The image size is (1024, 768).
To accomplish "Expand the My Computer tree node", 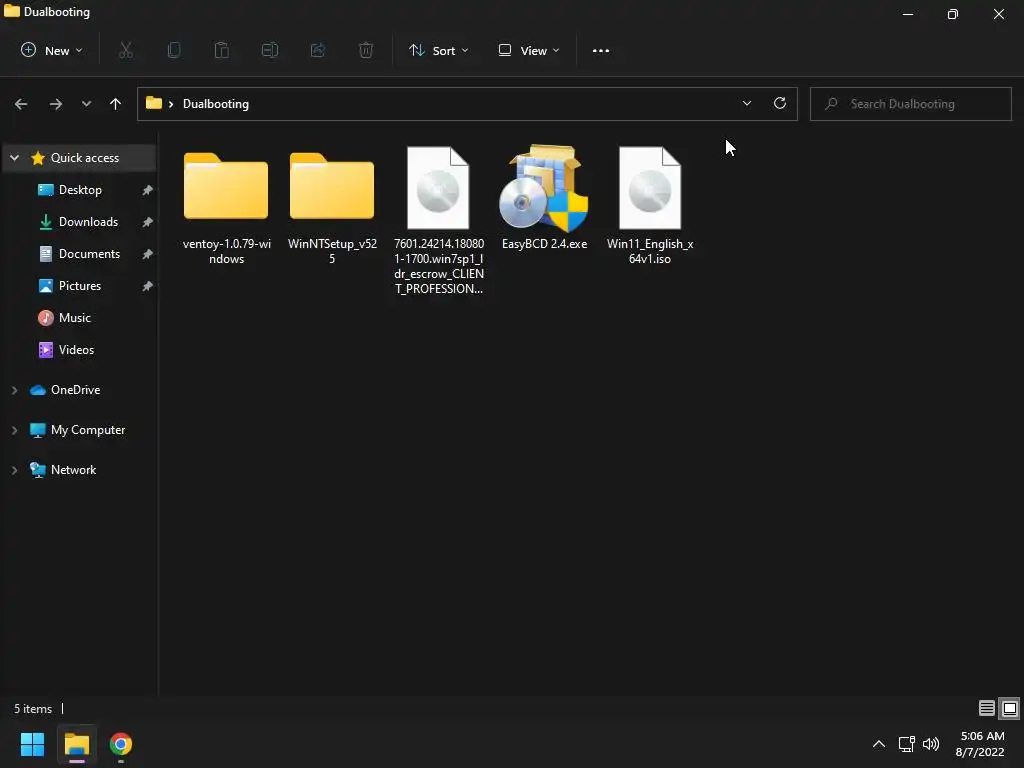I will 14,430.
